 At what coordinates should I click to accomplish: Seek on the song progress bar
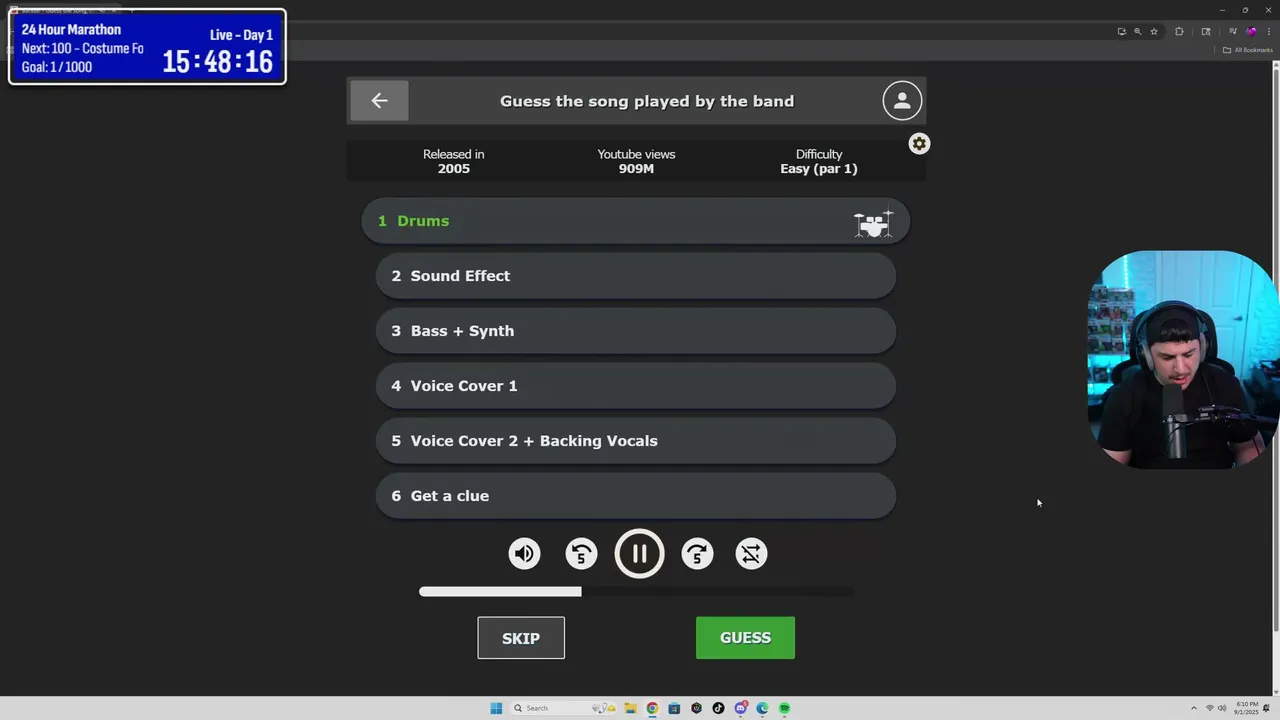636,592
